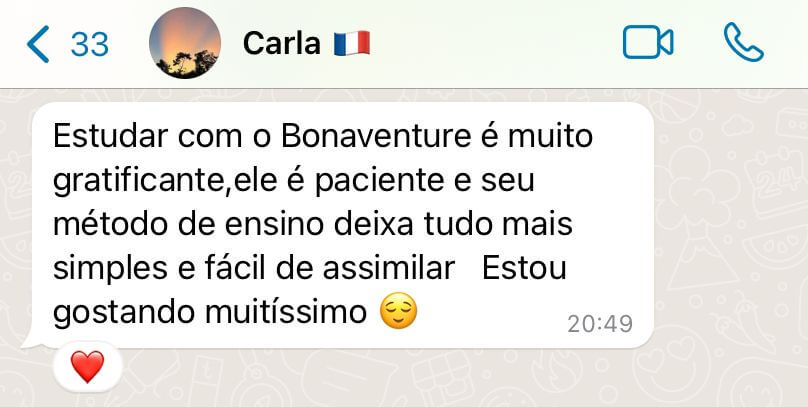Tap the back chevron arrow

click(38, 44)
